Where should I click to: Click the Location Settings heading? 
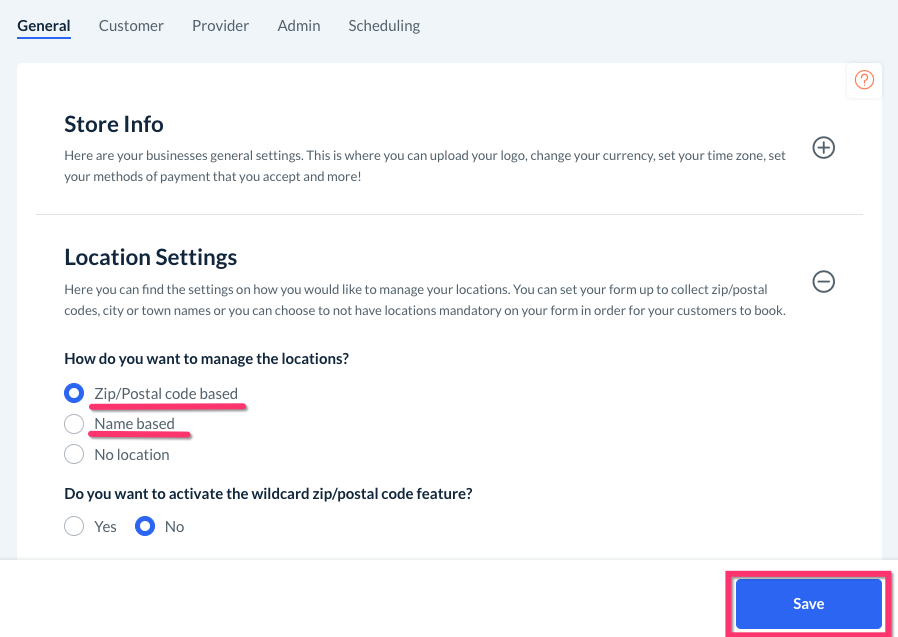(x=150, y=257)
